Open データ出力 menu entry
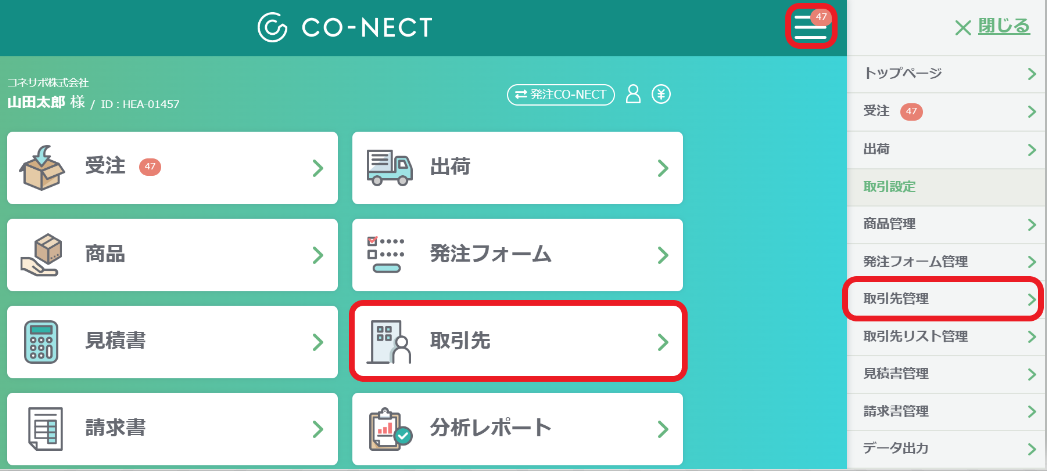This screenshot has height=471, width=1047. (947, 448)
